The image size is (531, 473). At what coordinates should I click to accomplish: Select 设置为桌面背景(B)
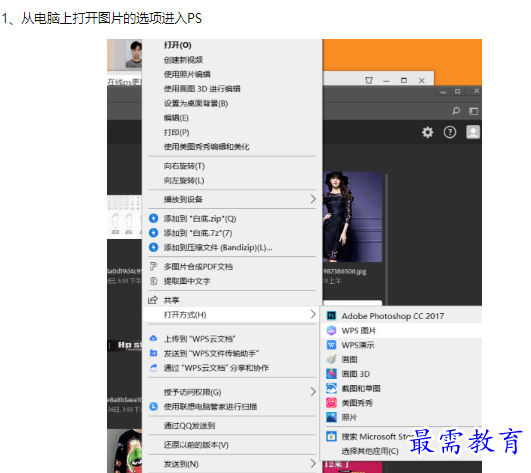coord(196,103)
